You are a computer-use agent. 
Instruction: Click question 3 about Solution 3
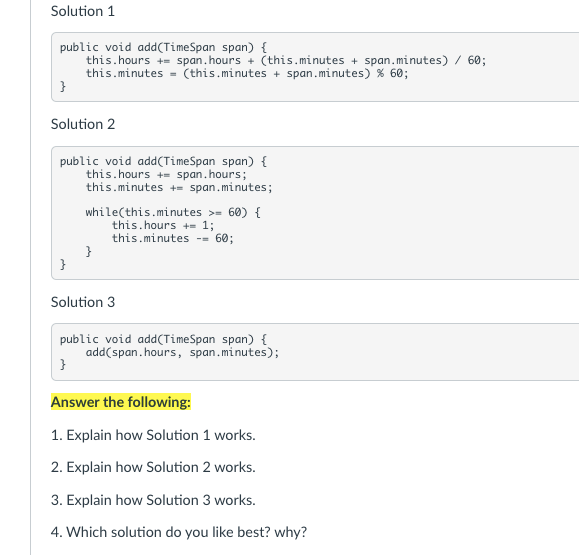(153, 500)
